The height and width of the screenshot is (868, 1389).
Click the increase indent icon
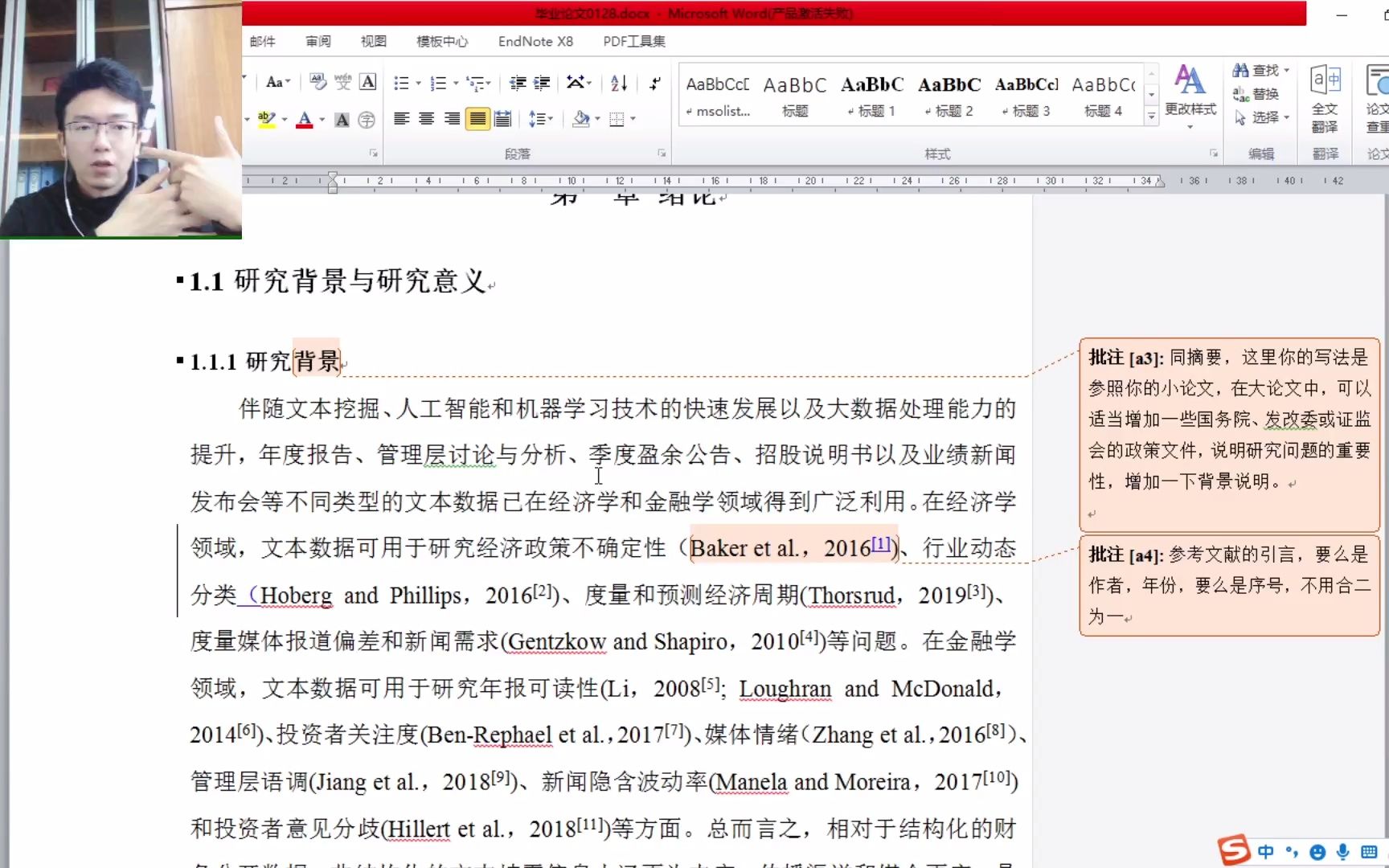click(543, 84)
